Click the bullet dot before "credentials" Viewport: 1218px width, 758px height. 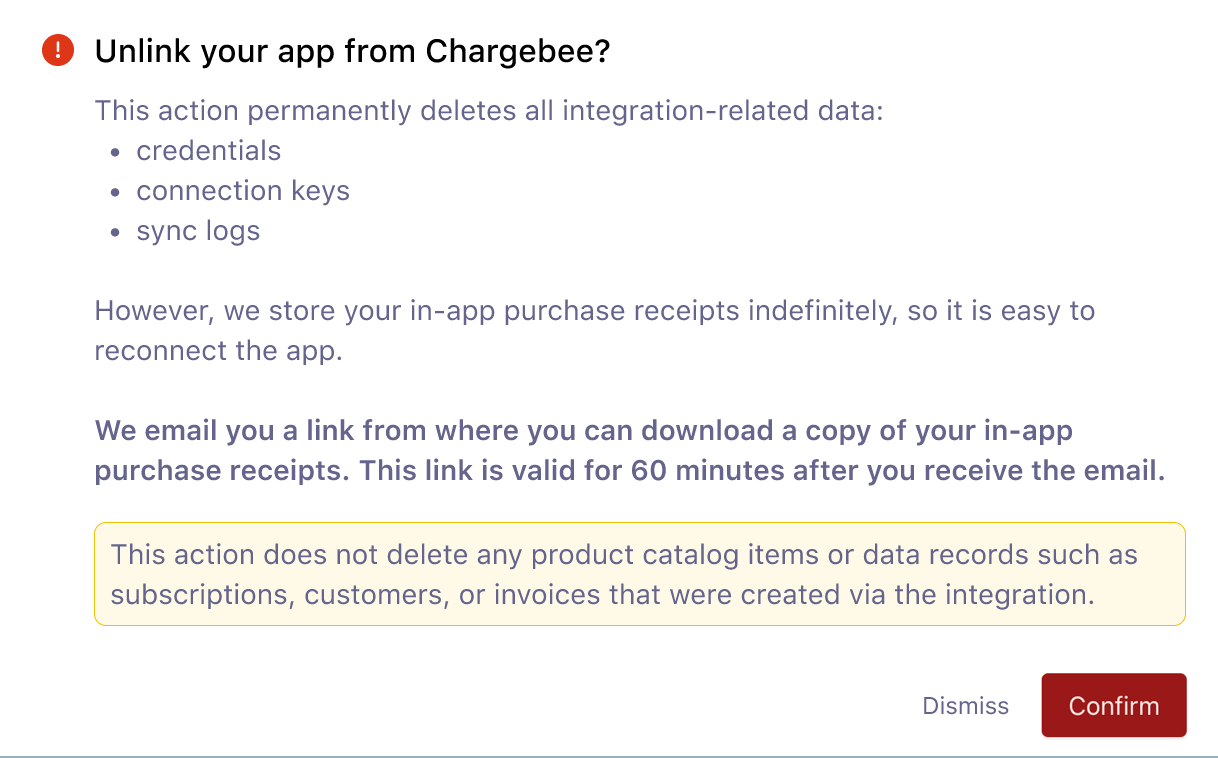click(x=115, y=152)
